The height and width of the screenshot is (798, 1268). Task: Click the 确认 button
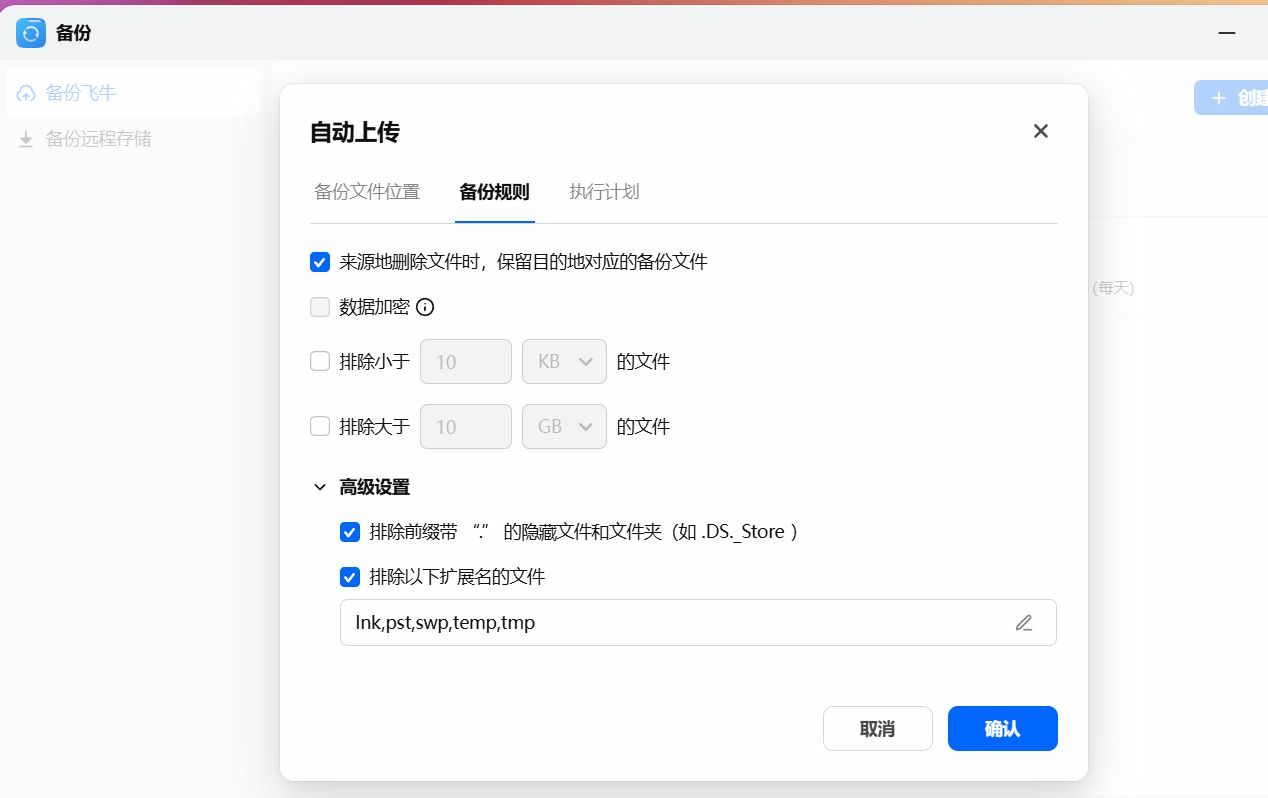click(1003, 729)
